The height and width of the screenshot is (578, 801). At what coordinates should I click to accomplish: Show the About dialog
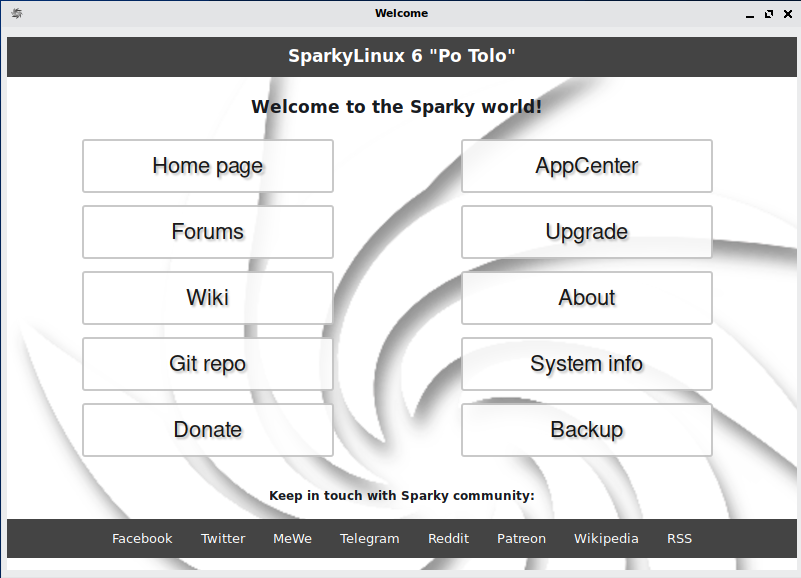586,298
